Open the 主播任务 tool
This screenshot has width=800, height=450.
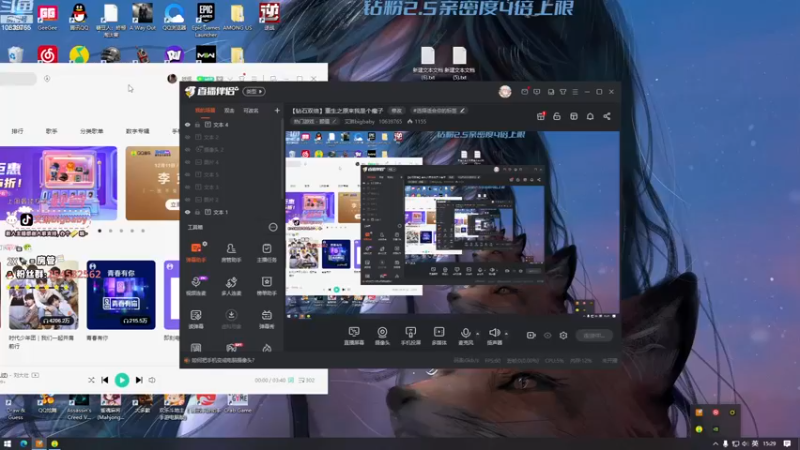[266, 252]
